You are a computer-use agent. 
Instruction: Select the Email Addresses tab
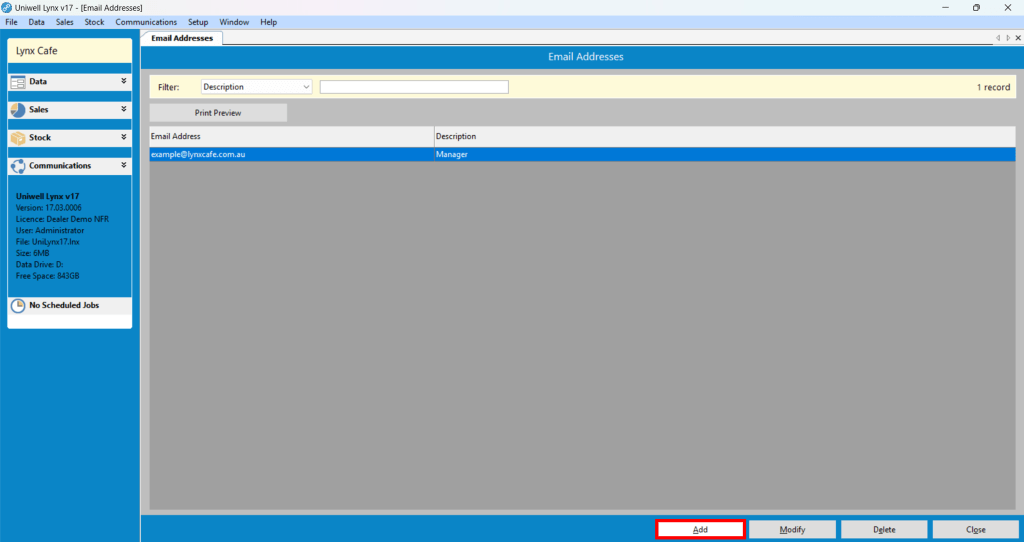[x=182, y=38]
